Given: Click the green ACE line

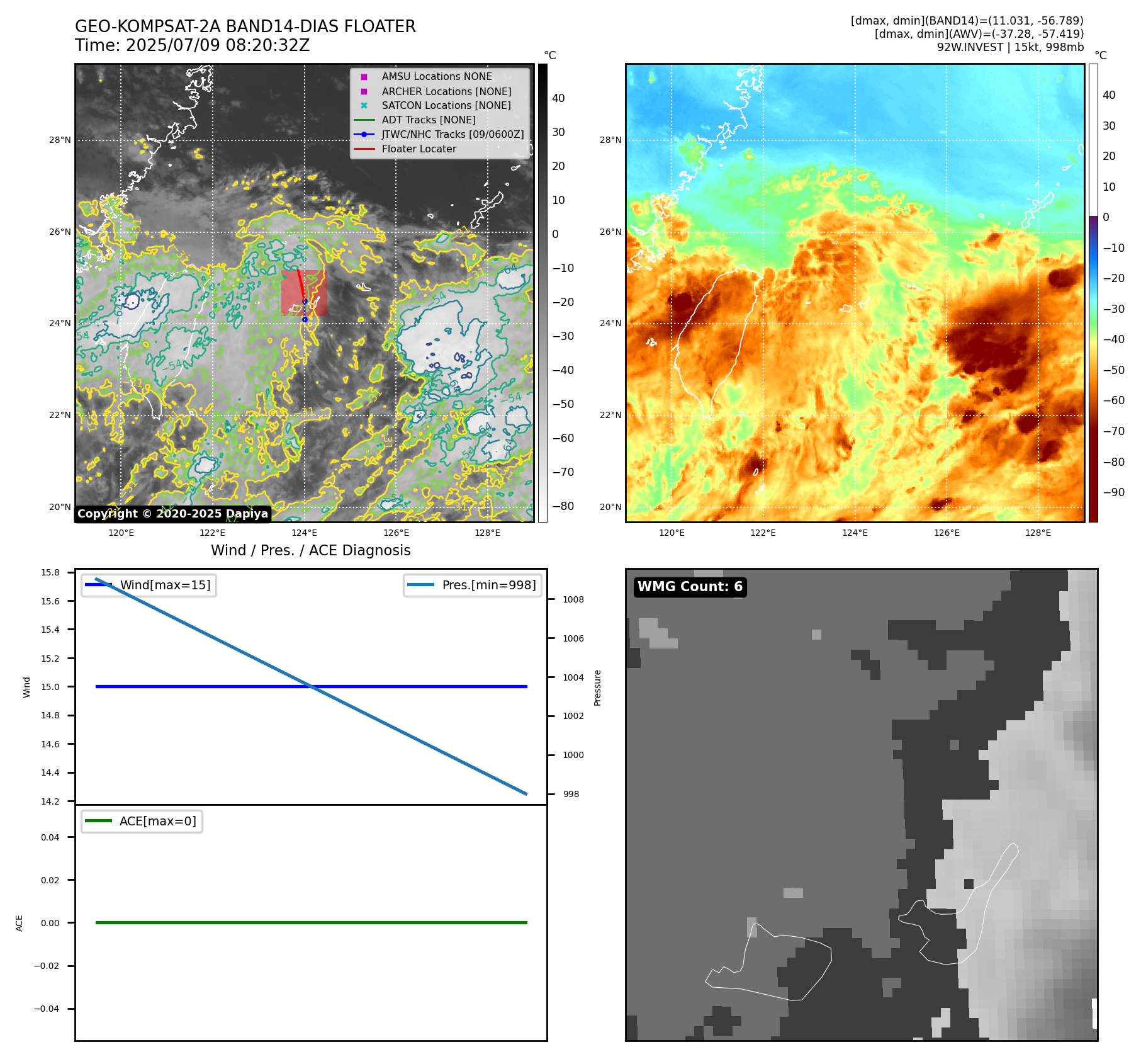Looking at the screenshot, I should click(x=312, y=922).
